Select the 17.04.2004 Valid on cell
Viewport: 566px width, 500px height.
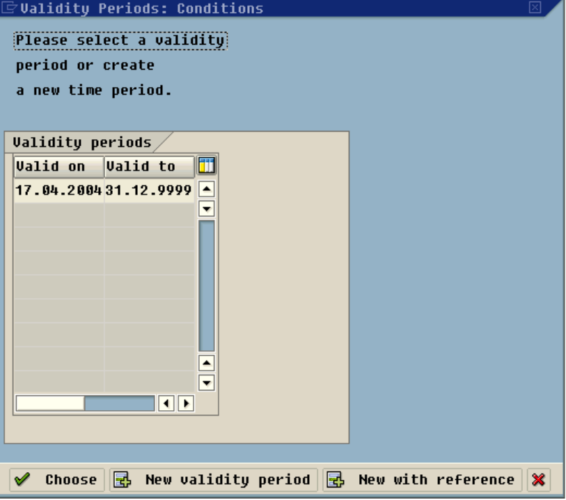point(59,190)
